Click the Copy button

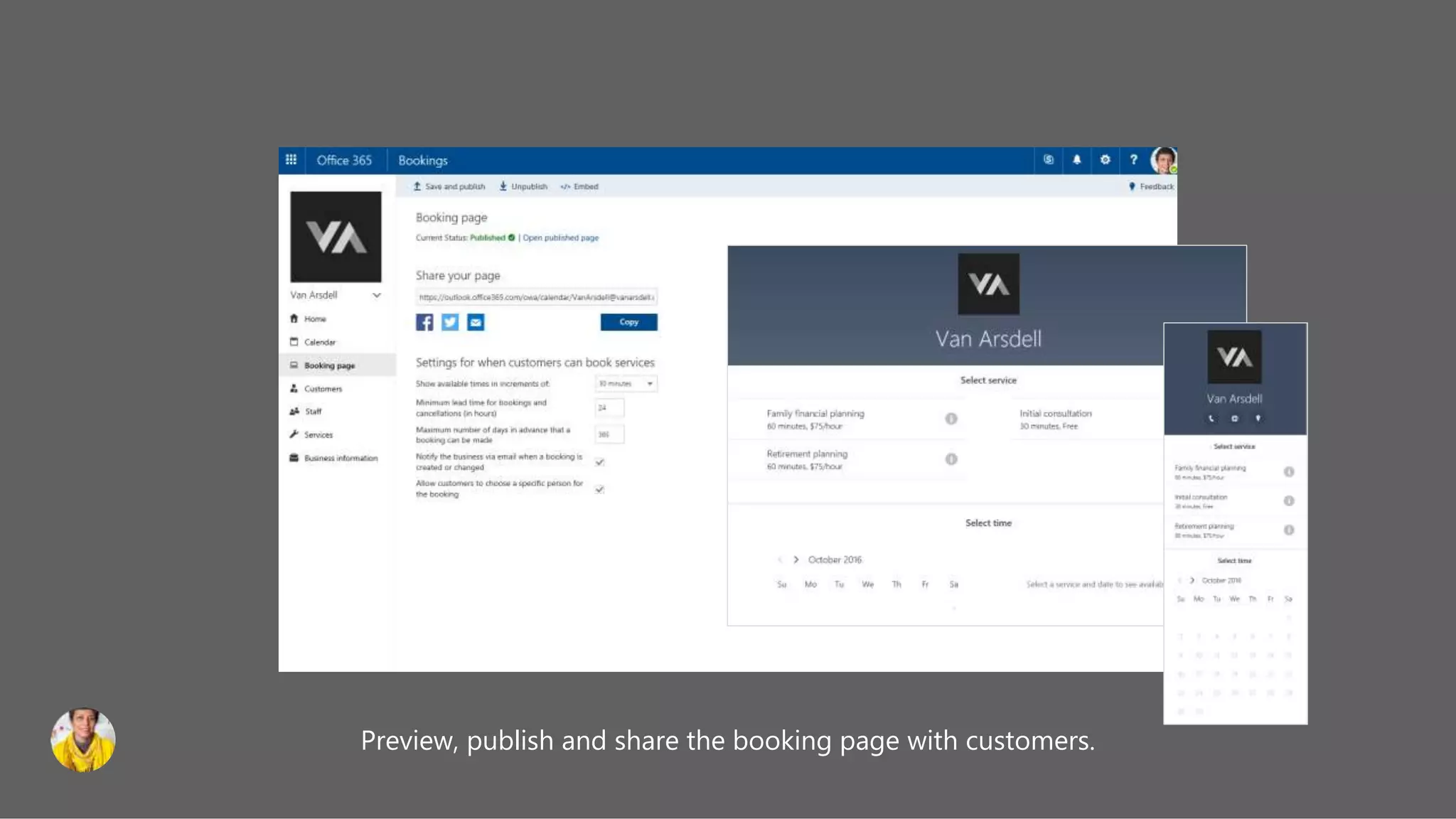(628, 322)
